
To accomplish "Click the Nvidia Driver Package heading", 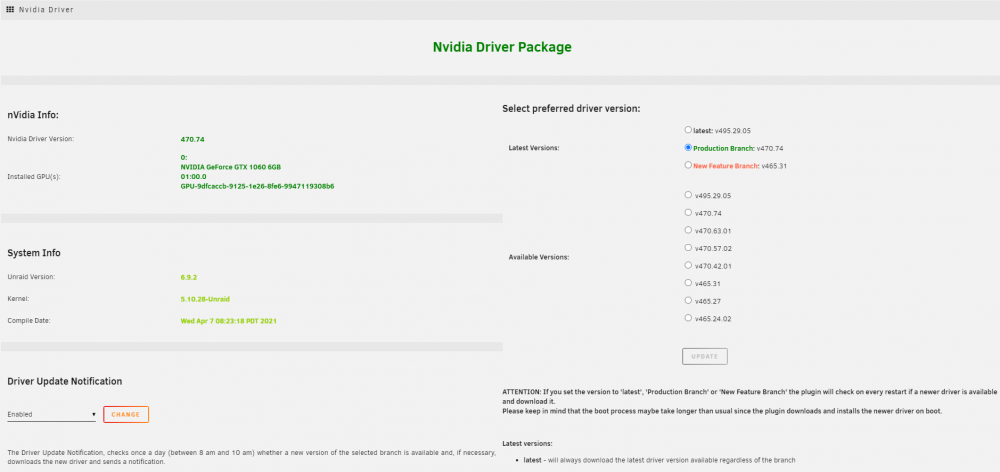I will pyautogui.click(x=503, y=47).
